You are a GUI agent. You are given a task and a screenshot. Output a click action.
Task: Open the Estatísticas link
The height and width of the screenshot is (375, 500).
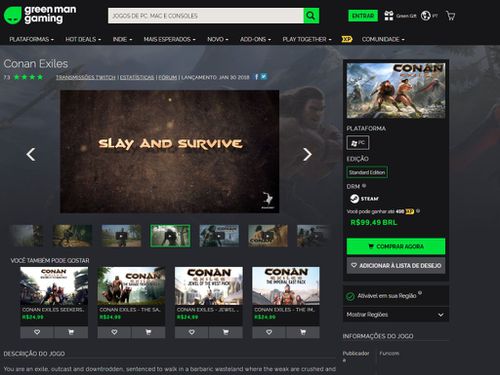(137, 77)
